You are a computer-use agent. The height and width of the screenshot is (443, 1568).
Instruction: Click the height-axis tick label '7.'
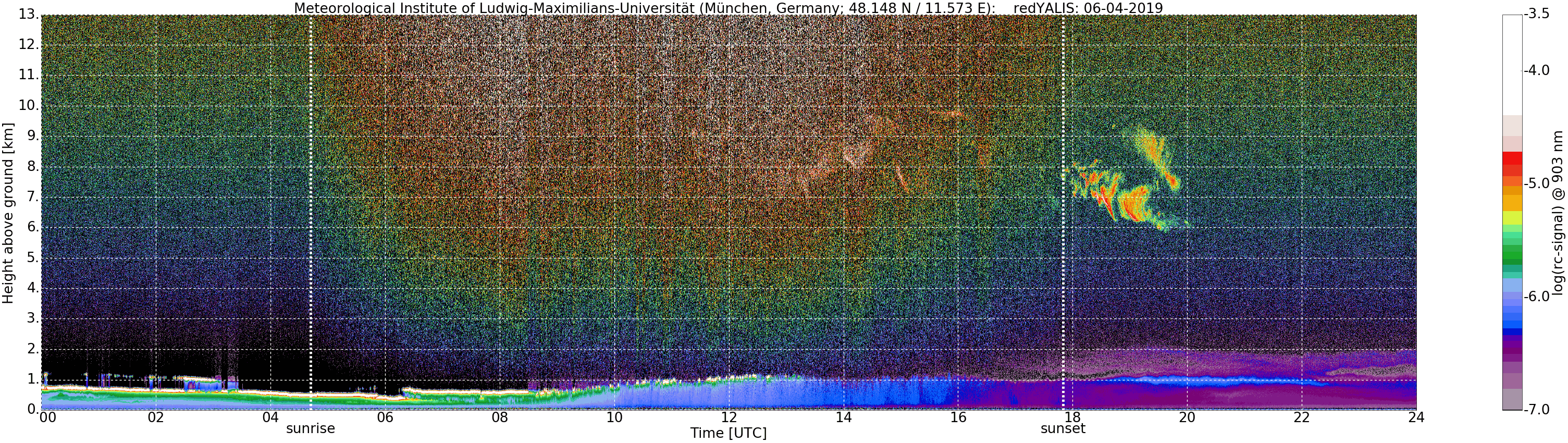(x=33, y=196)
